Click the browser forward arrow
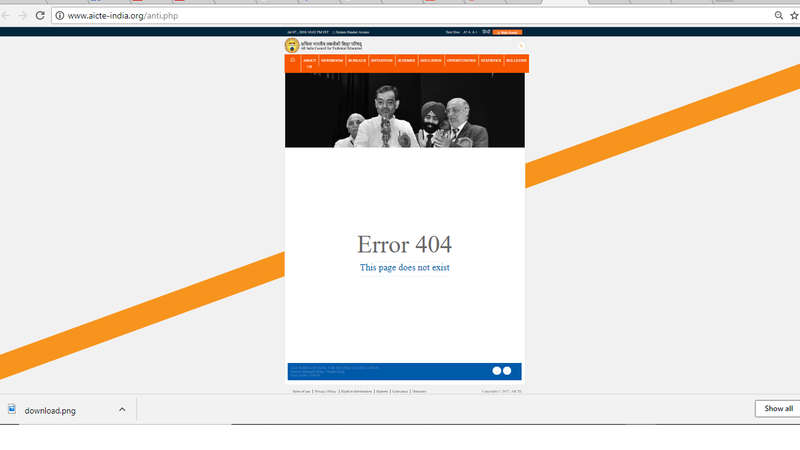This screenshot has height=450, width=800. click(22, 15)
